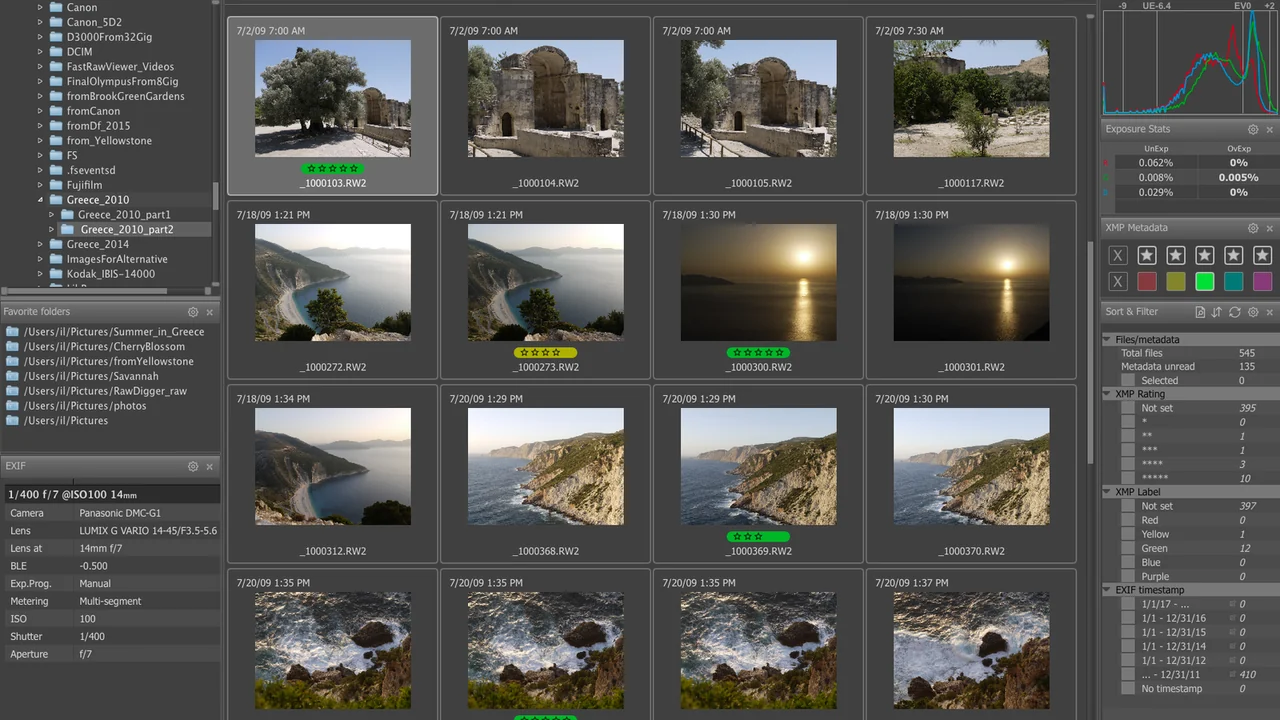The height and width of the screenshot is (720, 1280).
Task: Collapse the EXIF timestamp section
Action: [x=1108, y=590]
